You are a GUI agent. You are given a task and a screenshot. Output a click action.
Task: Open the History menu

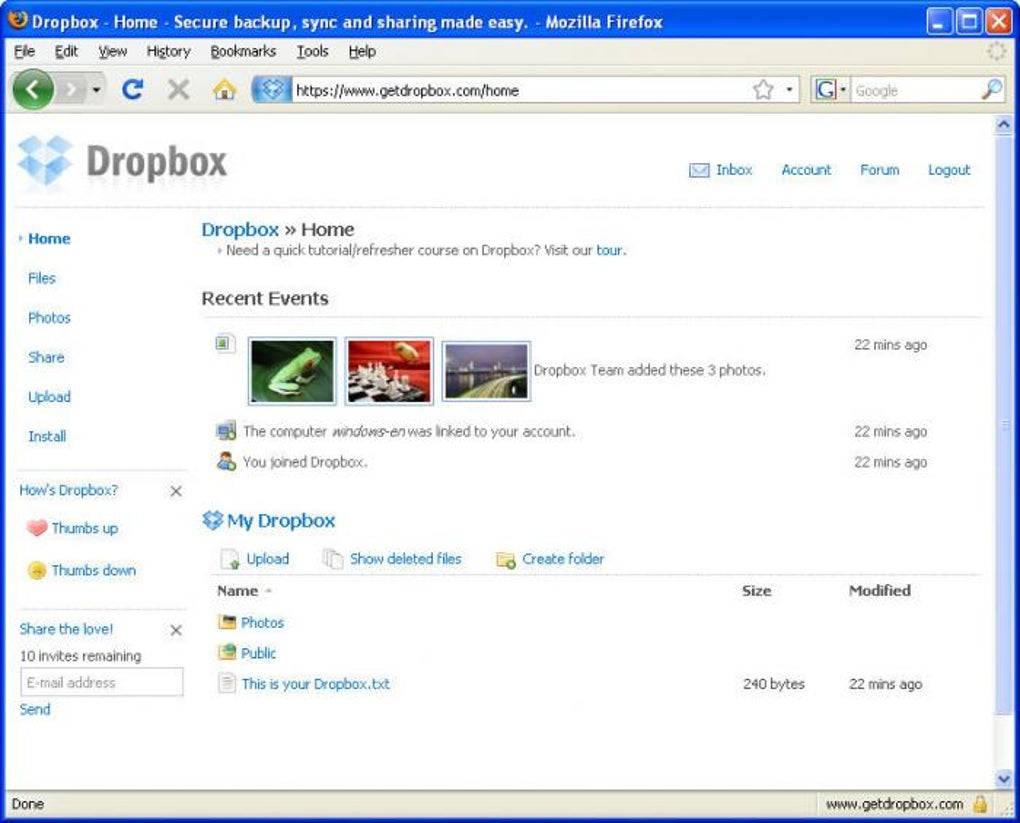[x=168, y=51]
